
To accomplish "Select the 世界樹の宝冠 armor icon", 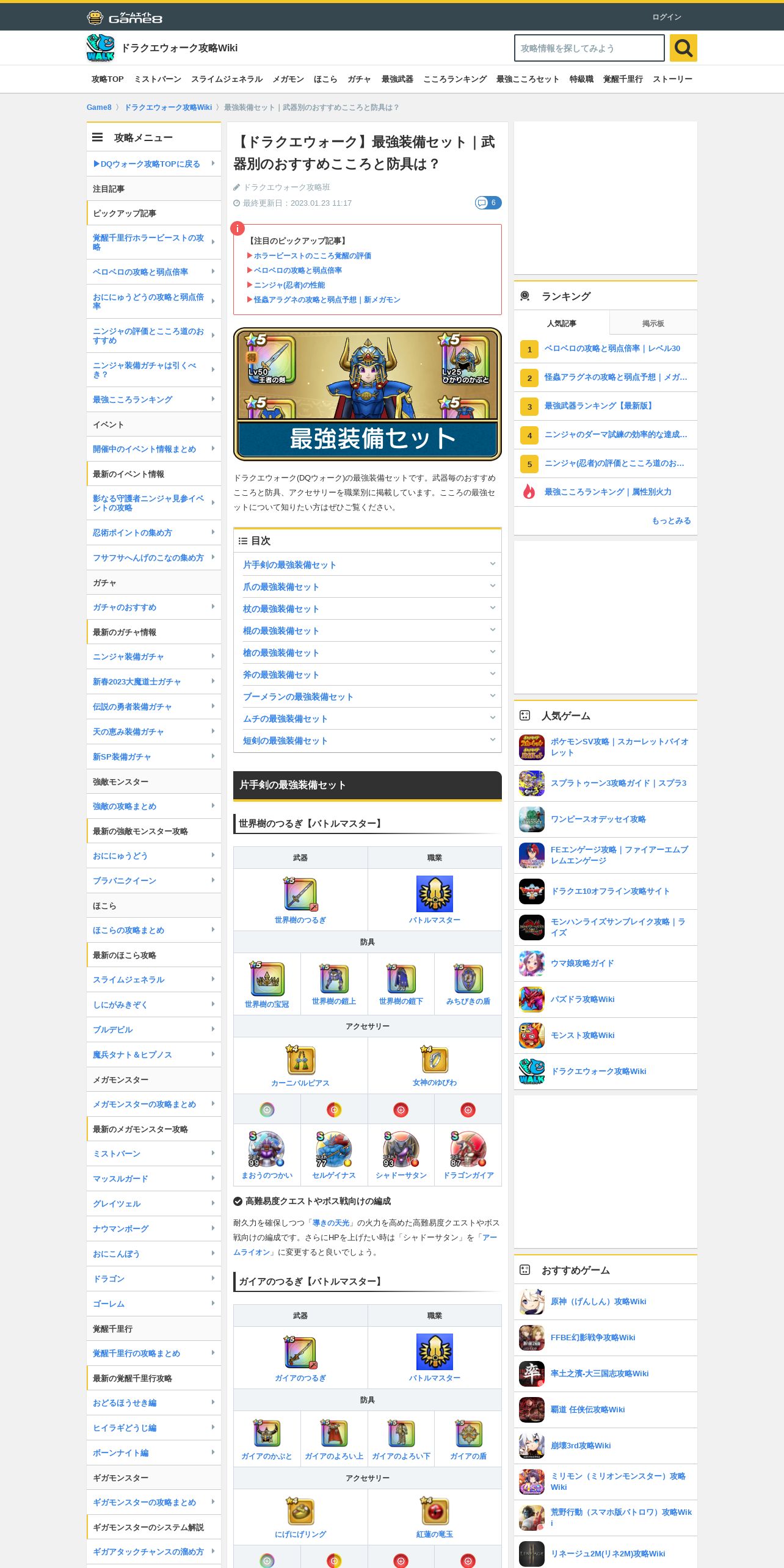I will click(x=267, y=979).
